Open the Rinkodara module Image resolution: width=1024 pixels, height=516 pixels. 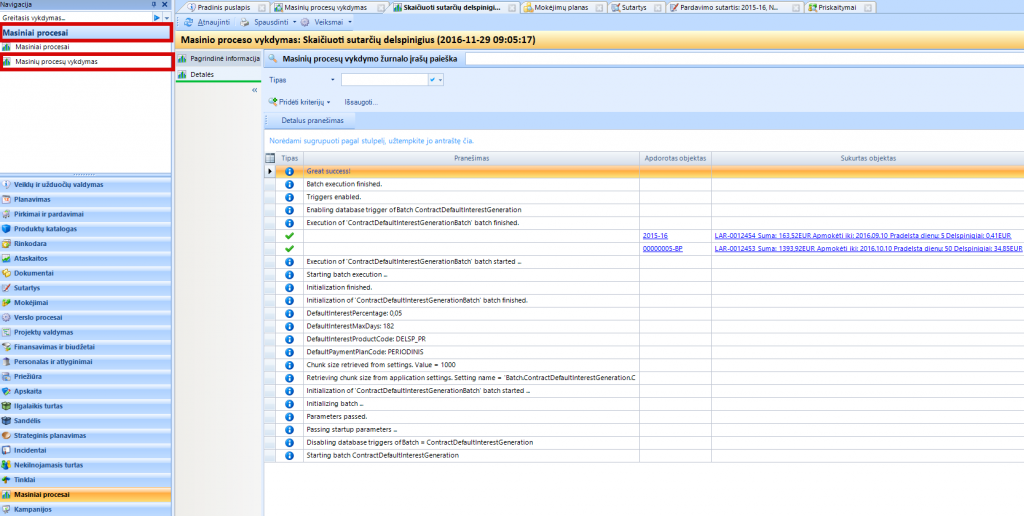(86, 244)
